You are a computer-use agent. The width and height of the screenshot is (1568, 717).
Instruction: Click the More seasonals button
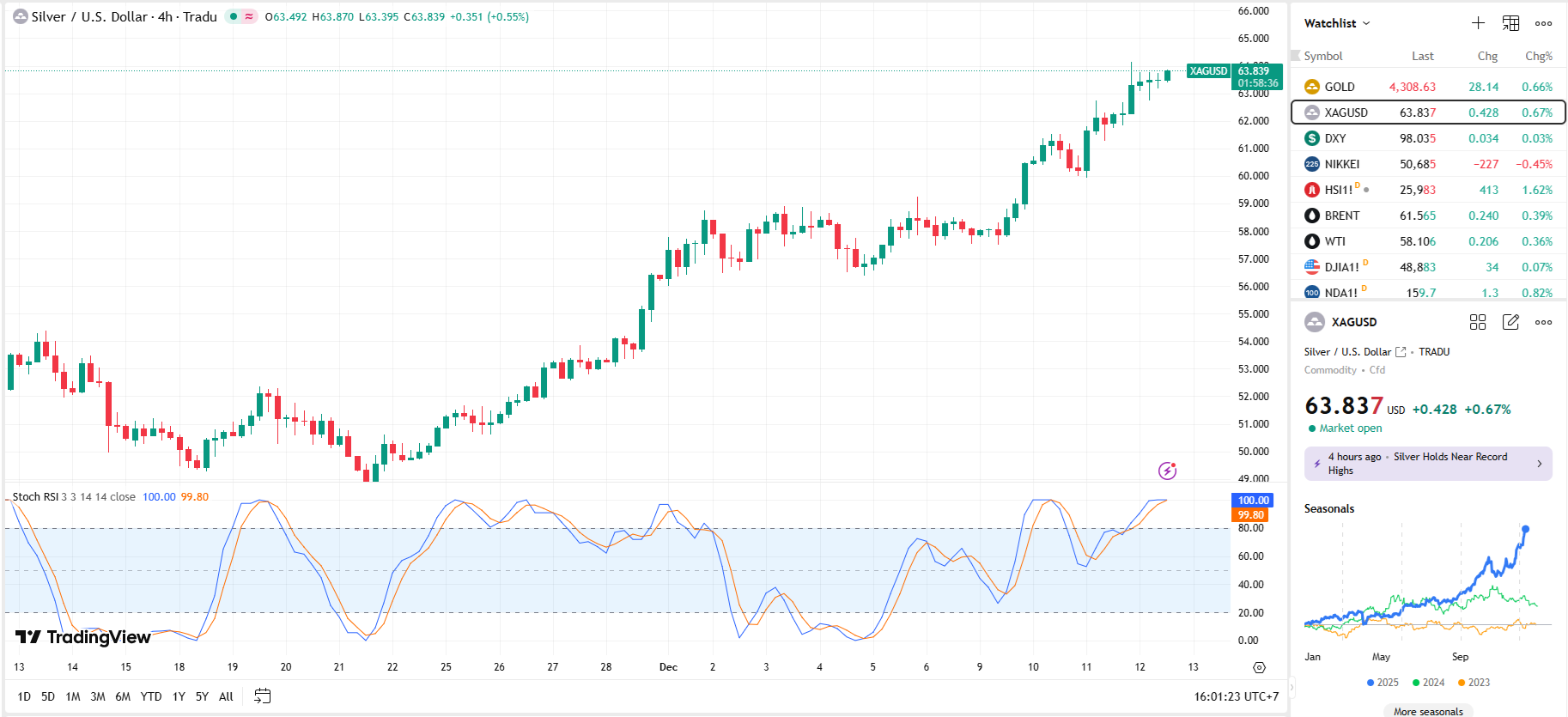1428,711
